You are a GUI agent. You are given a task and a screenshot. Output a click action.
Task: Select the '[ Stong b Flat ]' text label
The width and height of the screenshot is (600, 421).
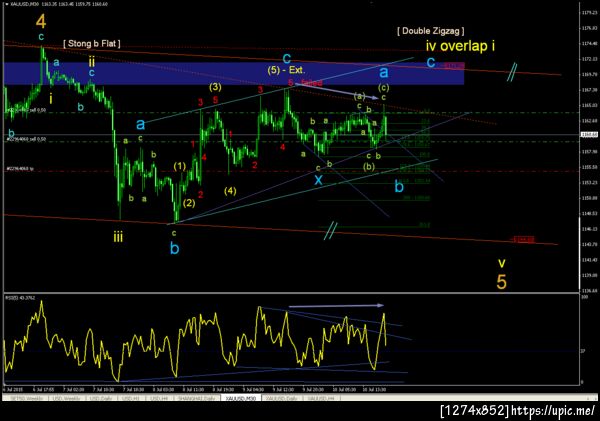point(92,43)
